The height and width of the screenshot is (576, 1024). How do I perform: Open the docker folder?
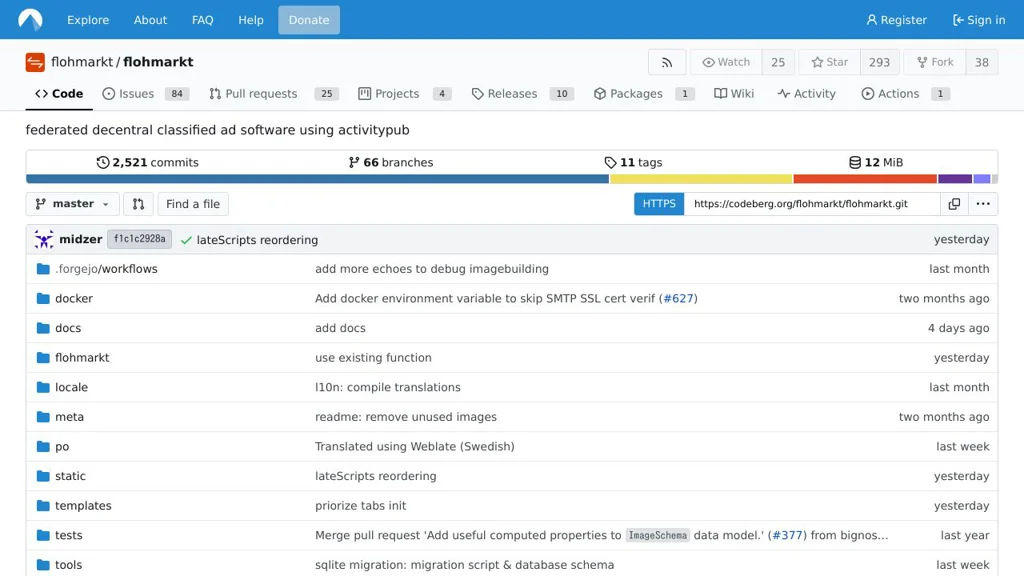[x=74, y=298]
